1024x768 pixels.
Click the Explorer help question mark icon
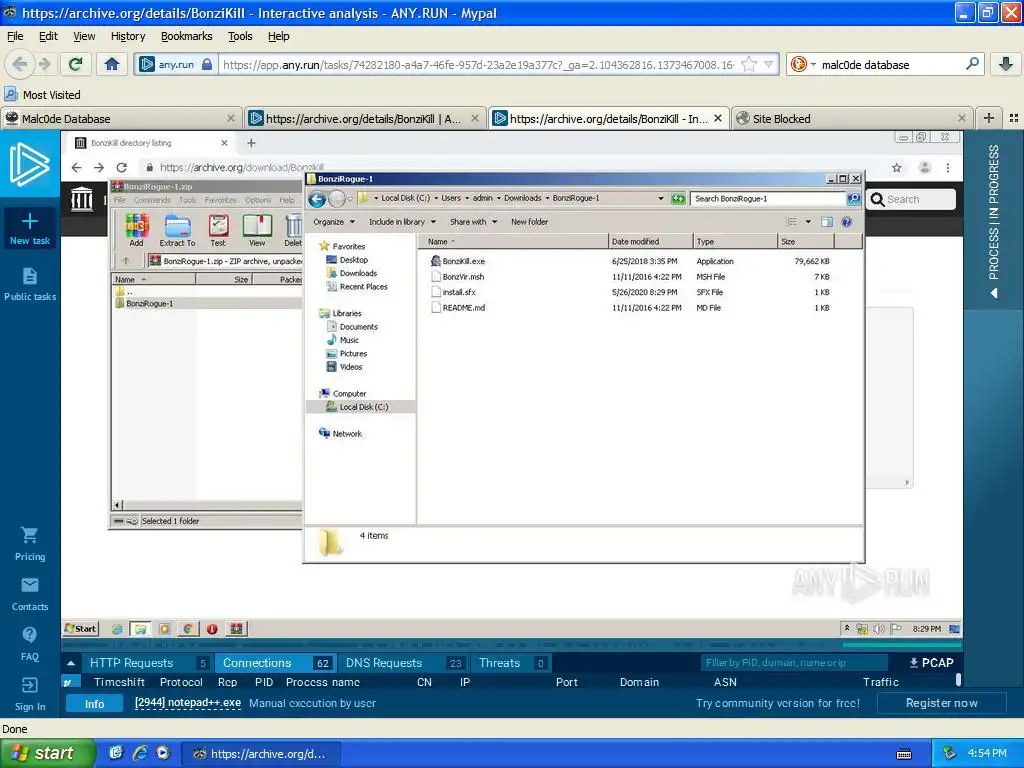tap(846, 222)
